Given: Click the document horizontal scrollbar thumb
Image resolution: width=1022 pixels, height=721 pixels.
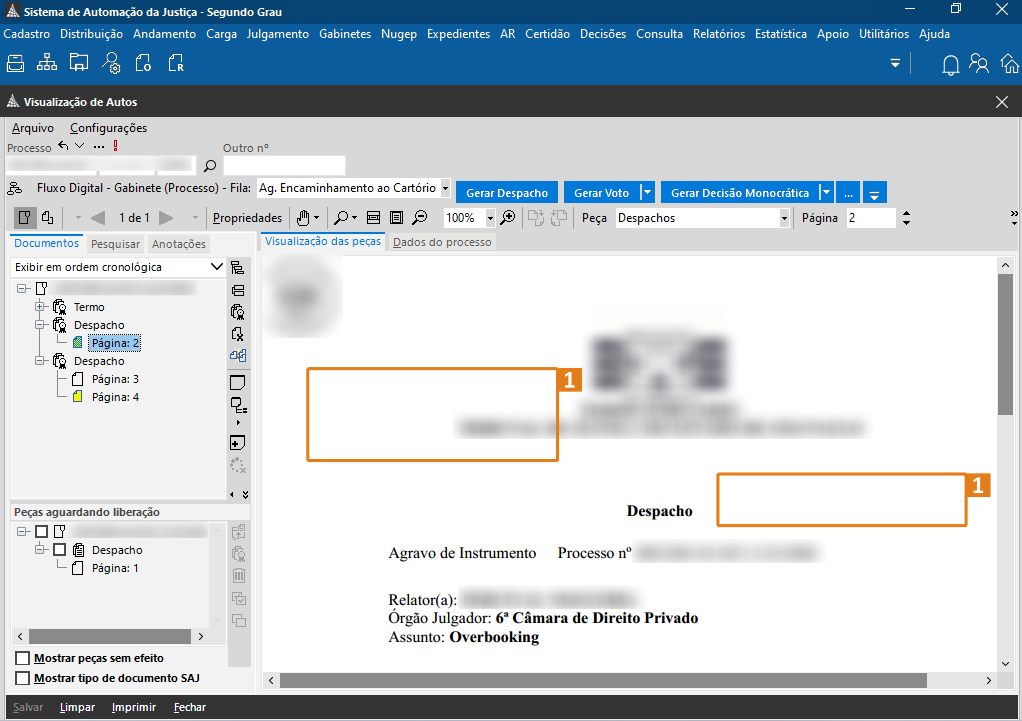Looking at the screenshot, I should coord(603,681).
